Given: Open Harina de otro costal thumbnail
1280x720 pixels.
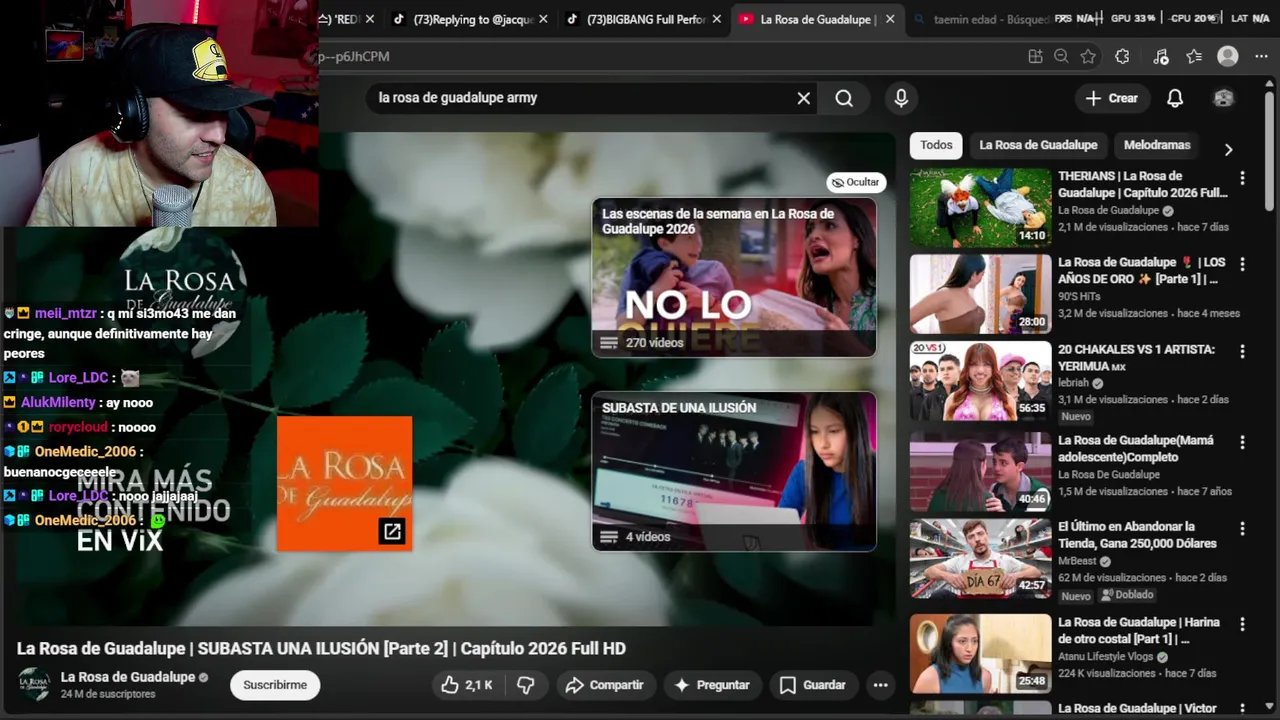Looking at the screenshot, I should pyautogui.click(x=981, y=654).
